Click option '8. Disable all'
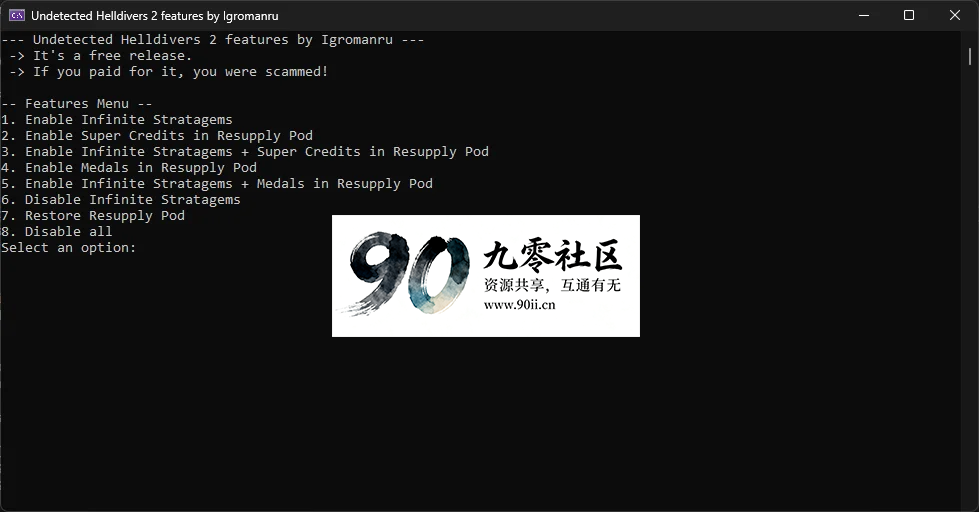Viewport: 979px width, 512px height. coord(57,232)
